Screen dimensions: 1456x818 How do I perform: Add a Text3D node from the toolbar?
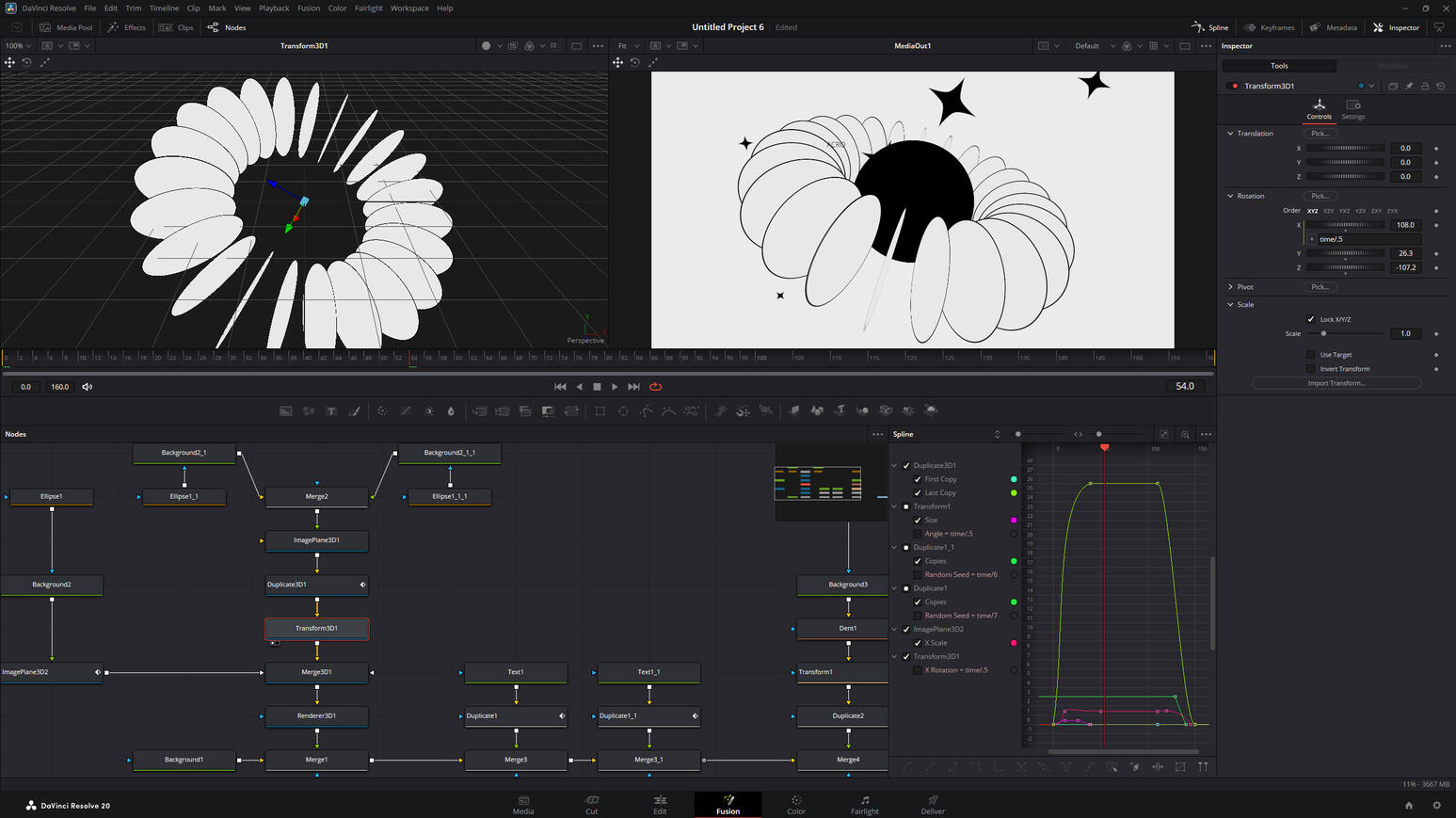(840, 410)
